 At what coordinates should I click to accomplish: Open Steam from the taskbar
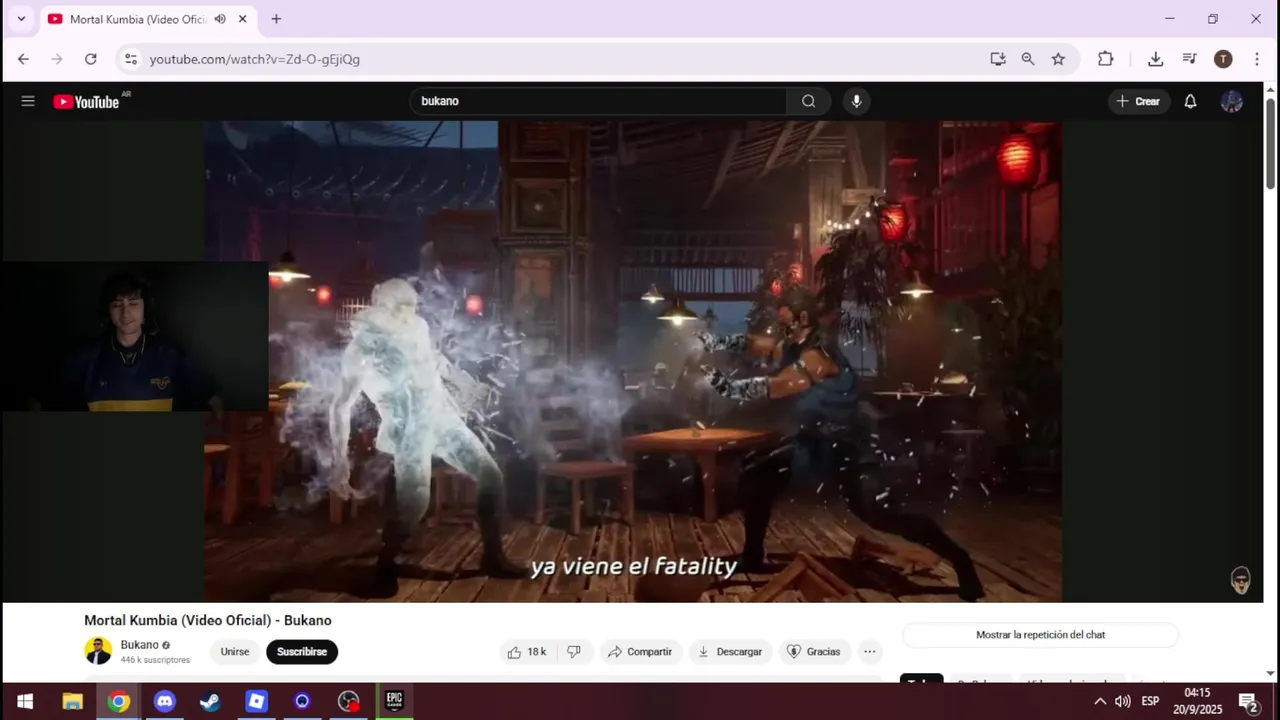click(210, 701)
